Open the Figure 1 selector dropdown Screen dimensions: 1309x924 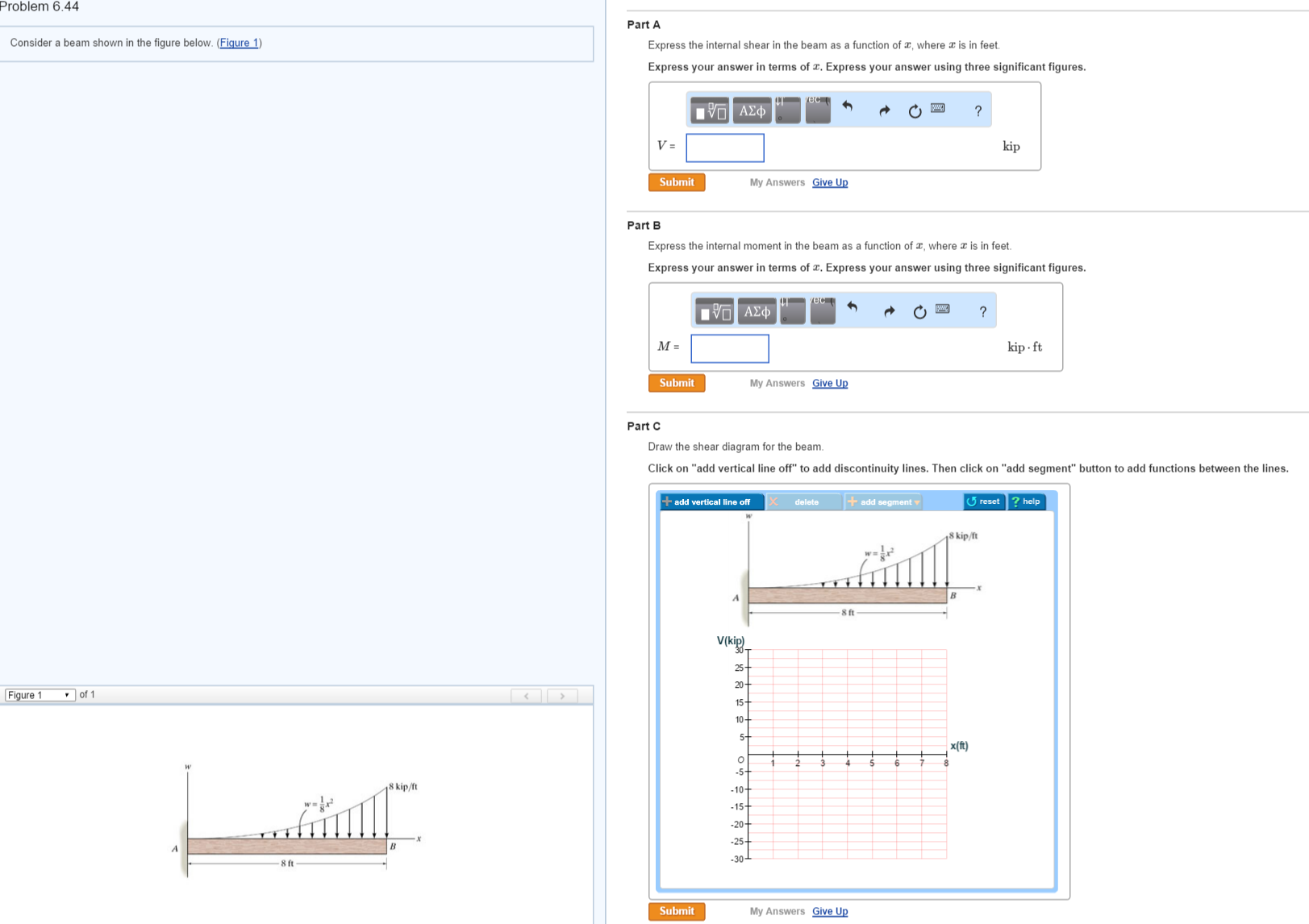pyautogui.click(x=40, y=695)
